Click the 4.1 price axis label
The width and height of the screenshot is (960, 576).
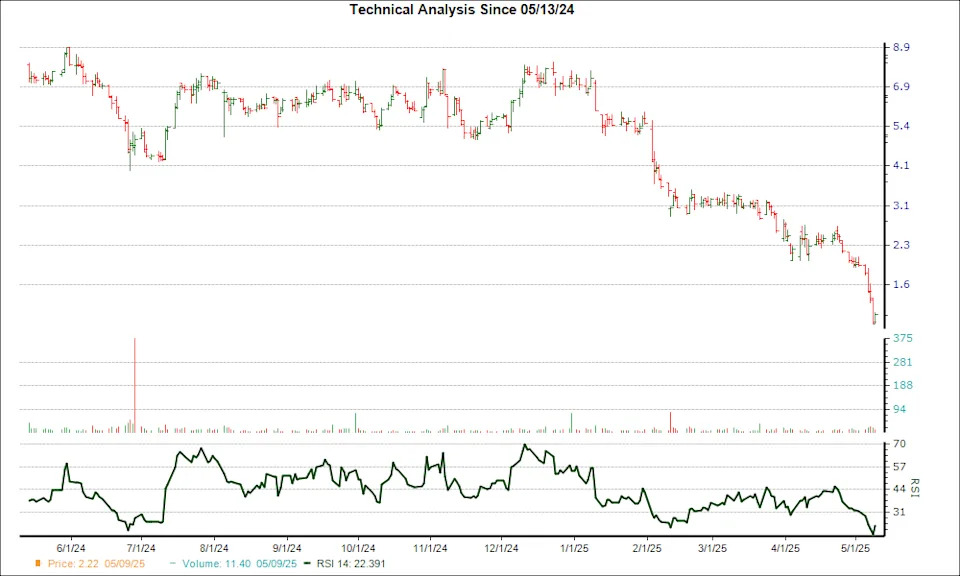[901, 165]
